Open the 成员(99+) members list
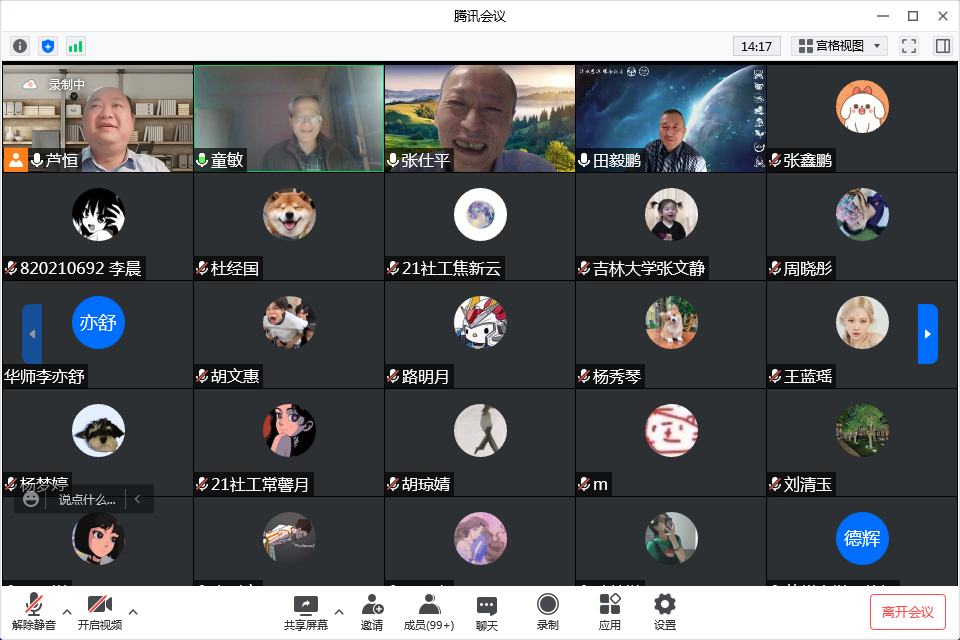 click(429, 611)
